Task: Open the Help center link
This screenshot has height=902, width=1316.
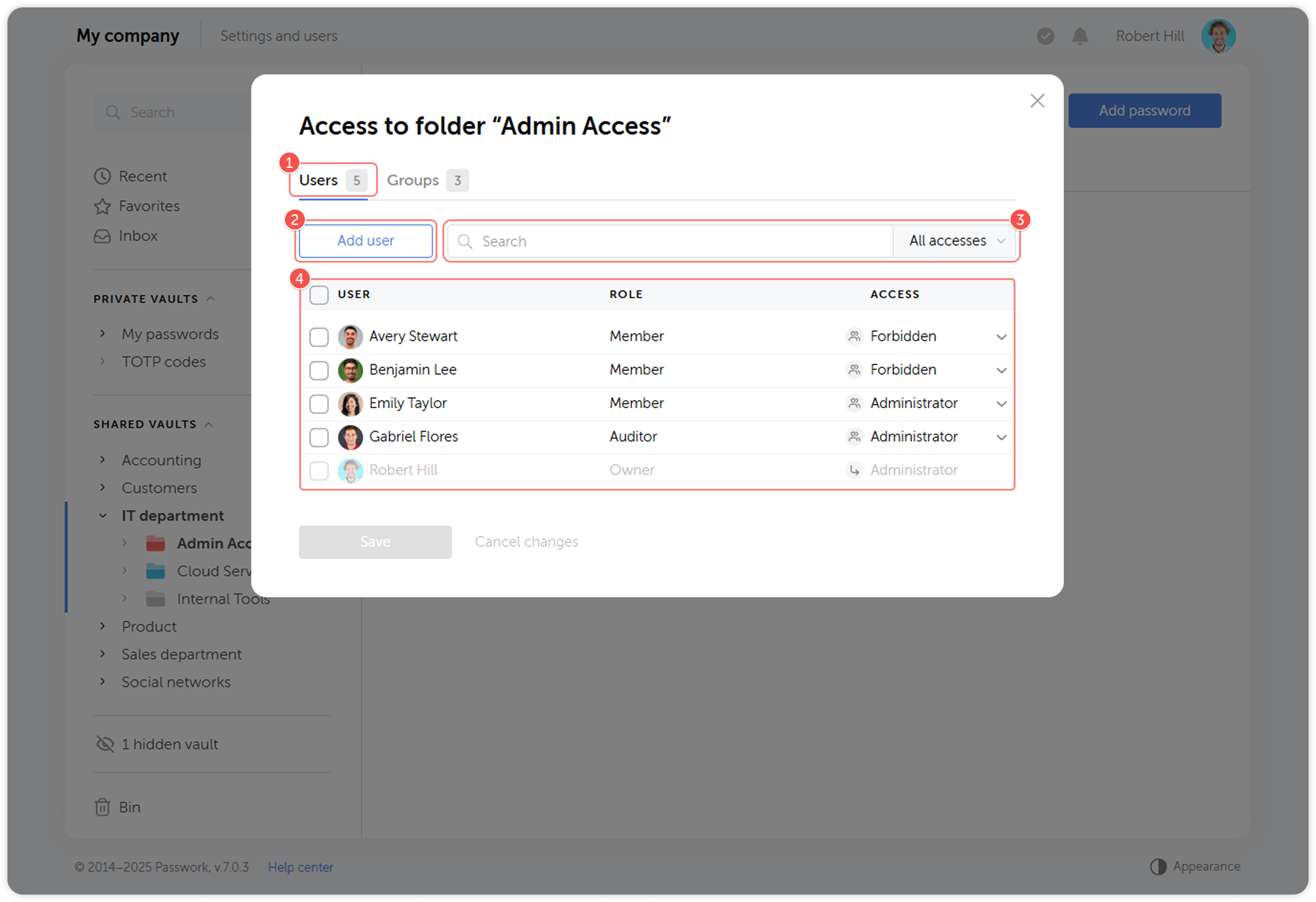Action: click(x=300, y=867)
